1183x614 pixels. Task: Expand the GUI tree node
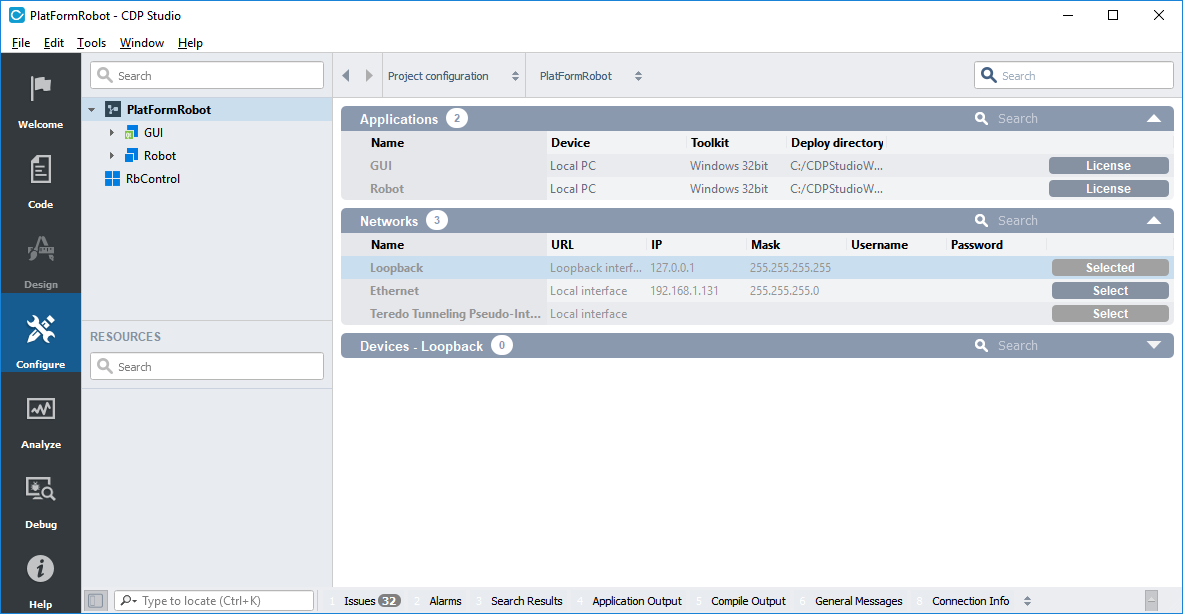[112, 133]
